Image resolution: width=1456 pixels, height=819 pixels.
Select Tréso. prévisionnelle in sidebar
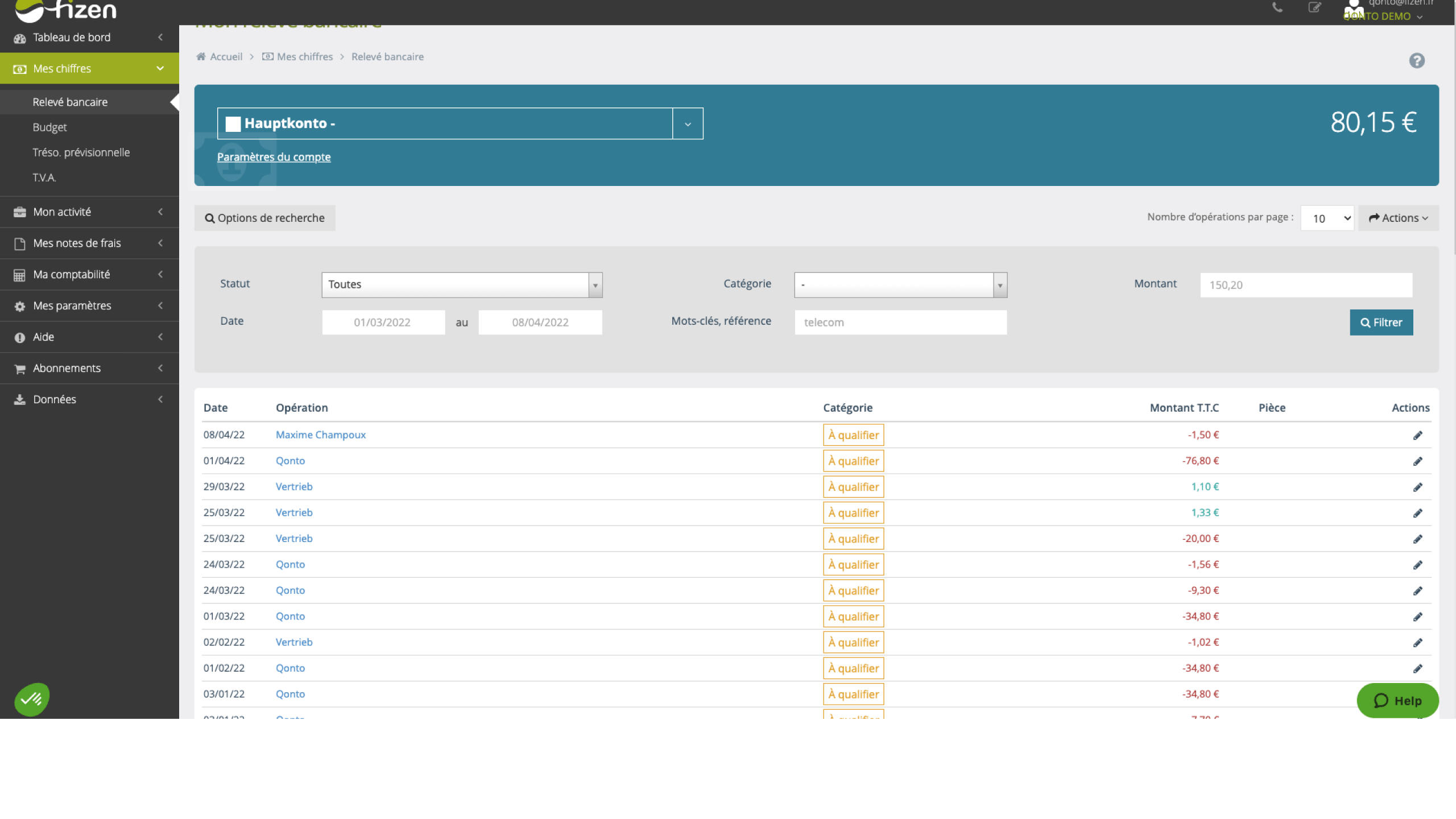81,152
